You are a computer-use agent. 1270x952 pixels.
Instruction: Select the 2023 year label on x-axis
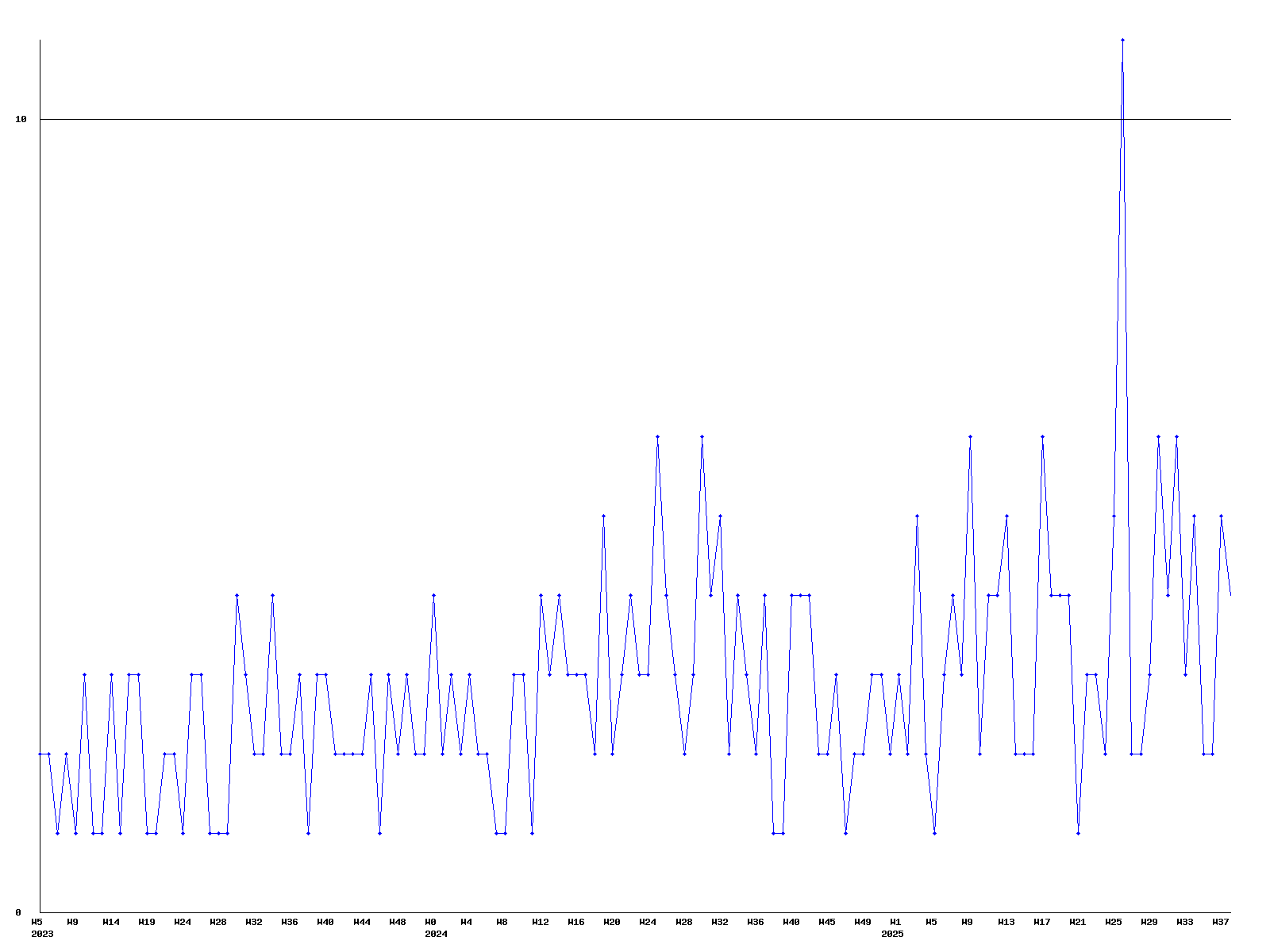(x=42, y=934)
